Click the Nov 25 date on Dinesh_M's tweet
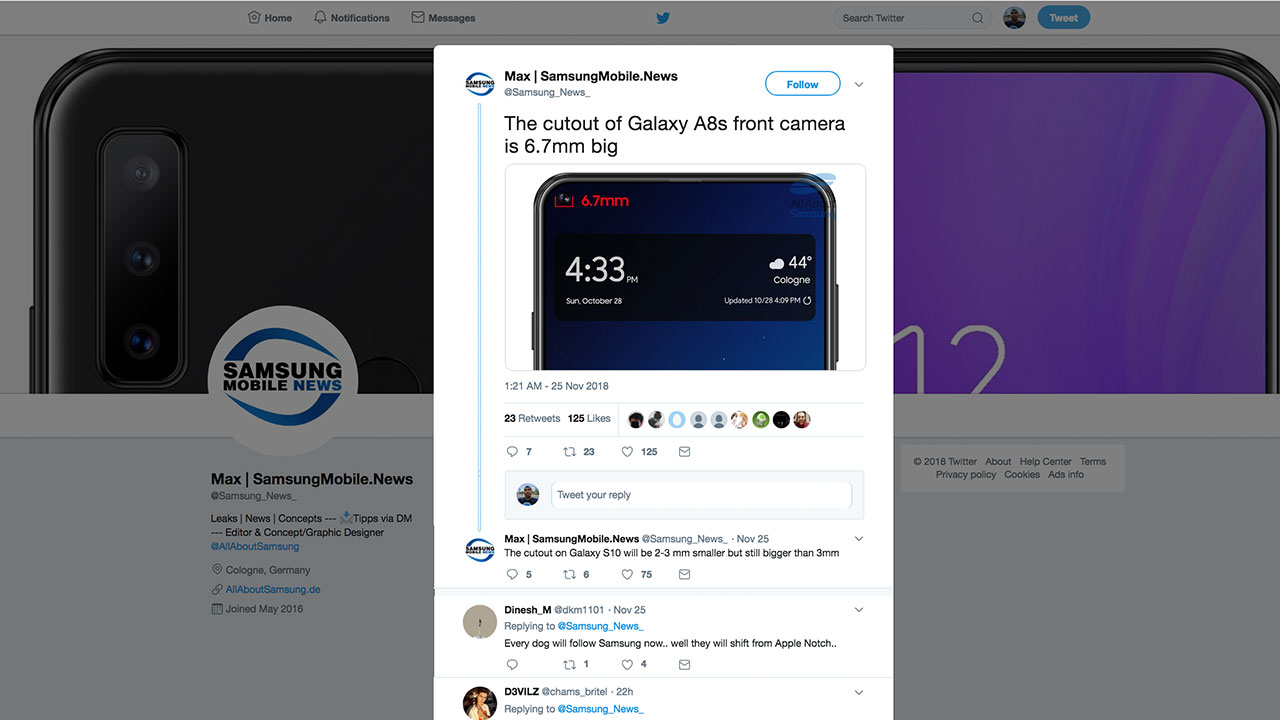The image size is (1280, 720). pyautogui.click(x=629, y=610)
